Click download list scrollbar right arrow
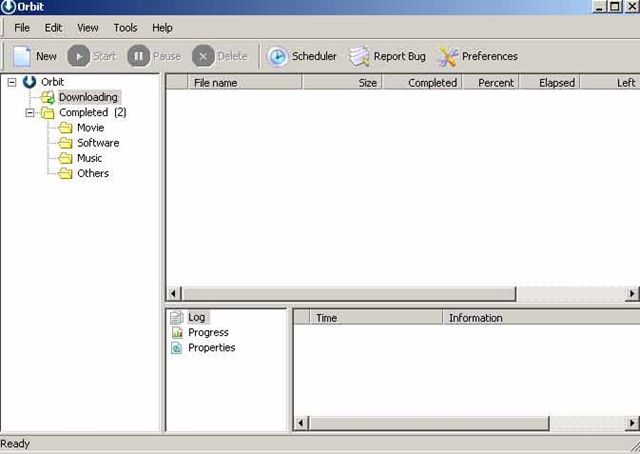 tap(632, 294)
